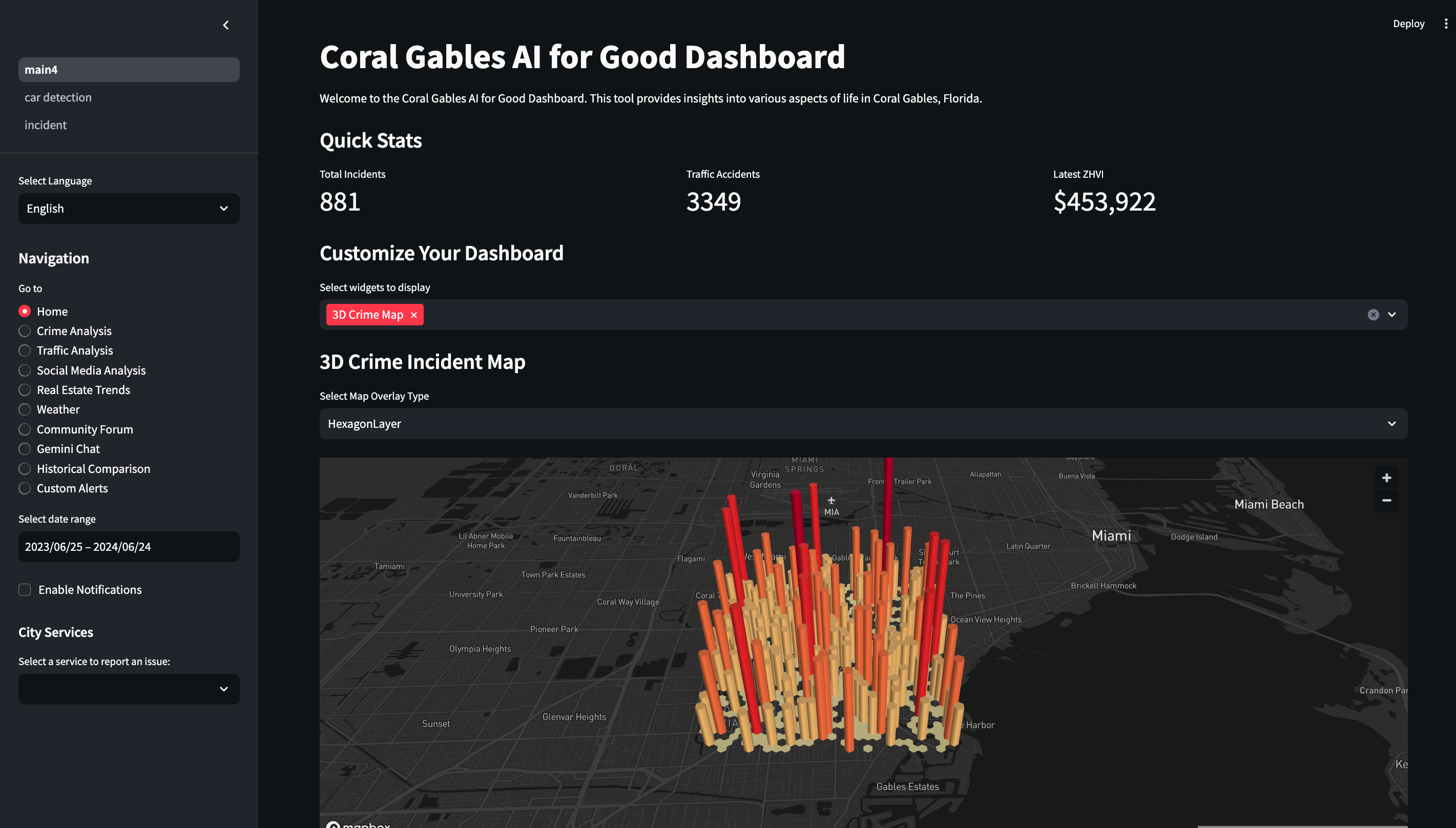Collapse the sidebar with the left arrow
The width and height of the screenshot is (1456, 828).
[226, 25]
